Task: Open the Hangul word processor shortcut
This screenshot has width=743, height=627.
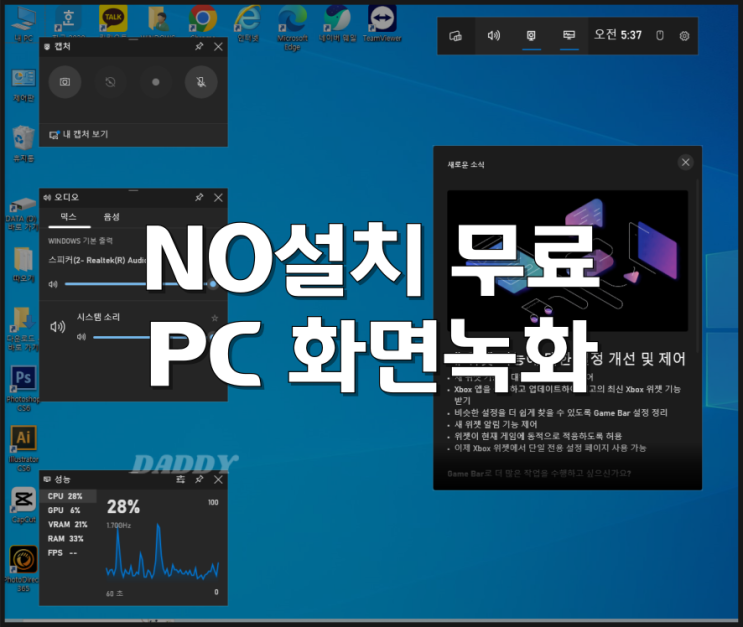Action: 68,21
